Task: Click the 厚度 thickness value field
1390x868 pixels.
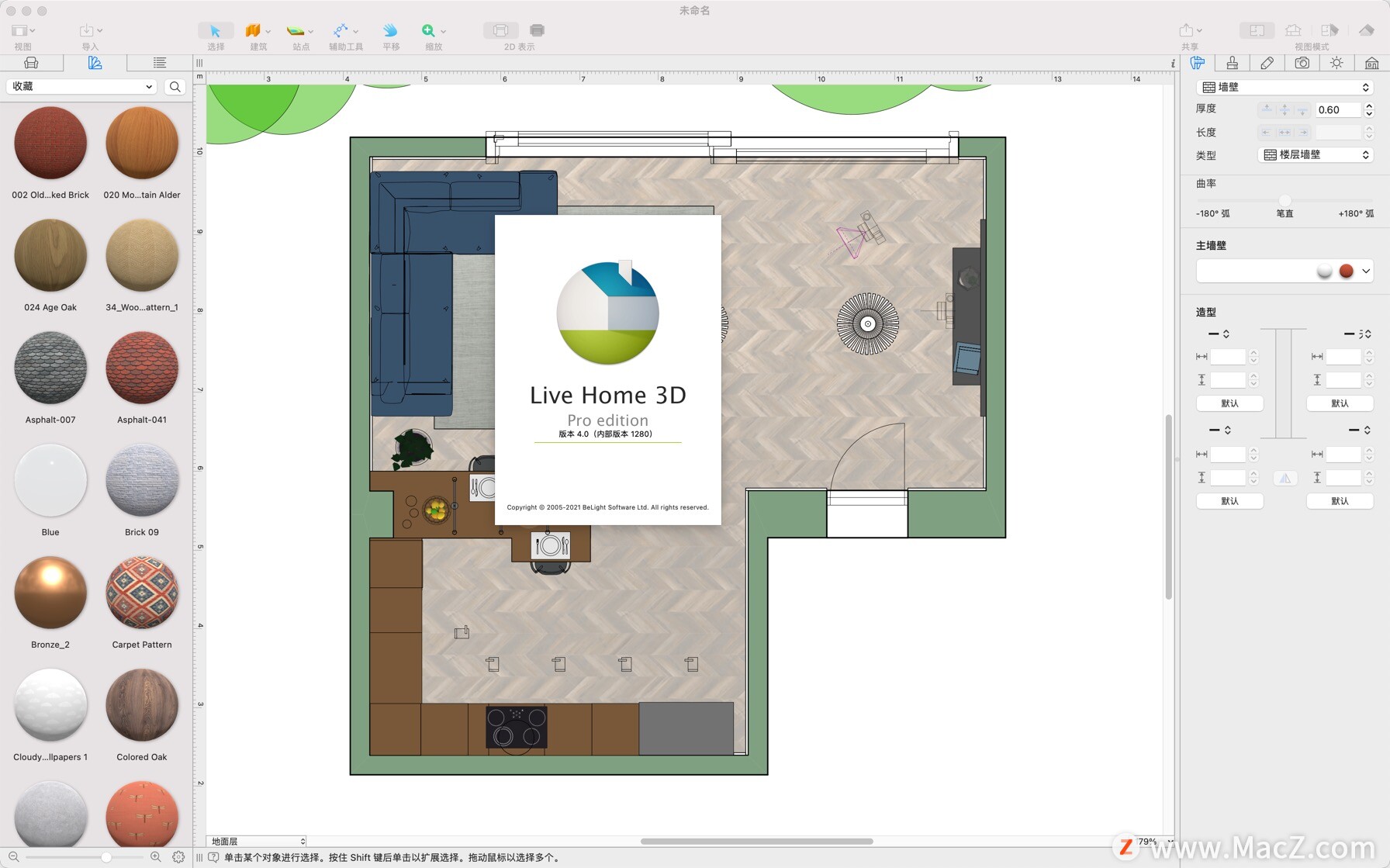Action: 1338,109
